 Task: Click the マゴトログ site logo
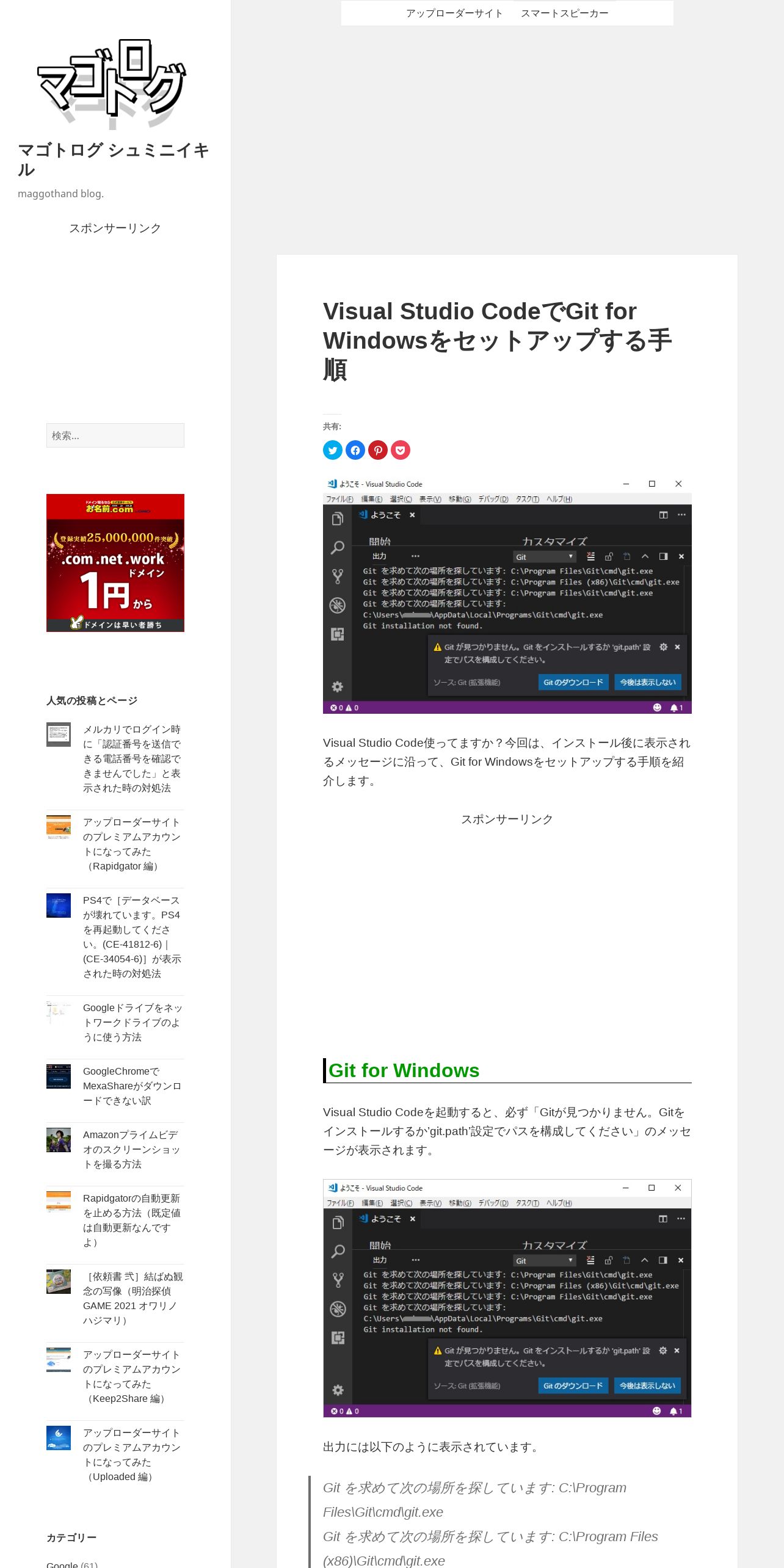112,84
